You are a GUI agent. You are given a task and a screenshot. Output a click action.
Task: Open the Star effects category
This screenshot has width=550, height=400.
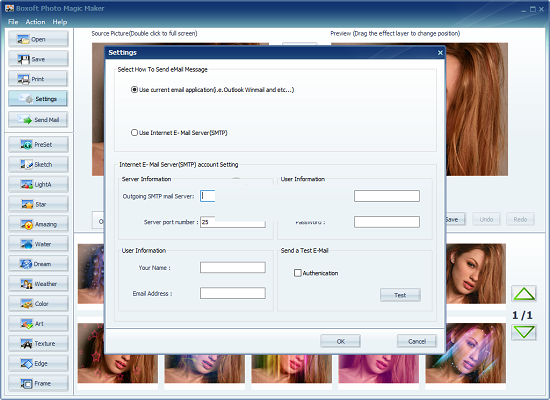click(x=38, y=204)
